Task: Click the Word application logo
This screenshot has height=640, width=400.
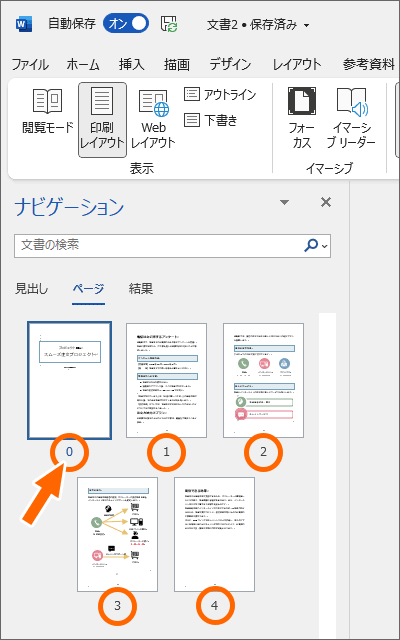Action: pos(24,24)
